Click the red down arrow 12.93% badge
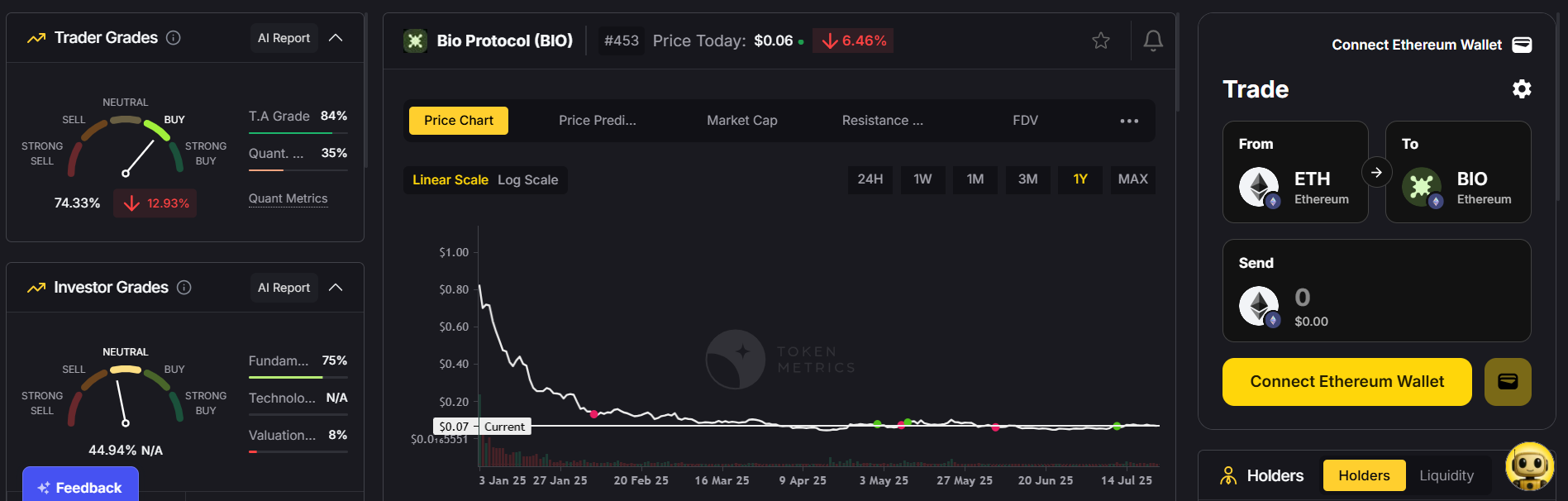The height and width of the screenshot is (501, 1568). 155,203
